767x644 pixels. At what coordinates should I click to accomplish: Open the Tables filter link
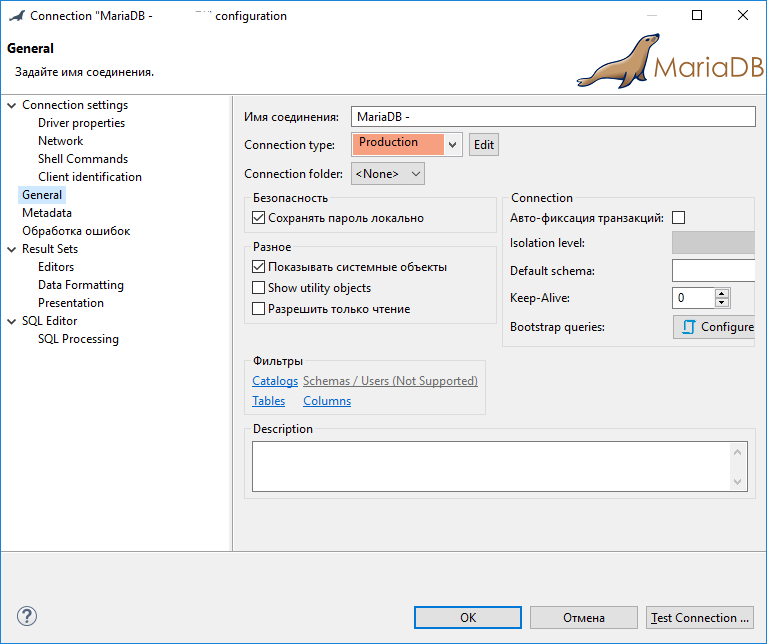(x=269, y=400)
